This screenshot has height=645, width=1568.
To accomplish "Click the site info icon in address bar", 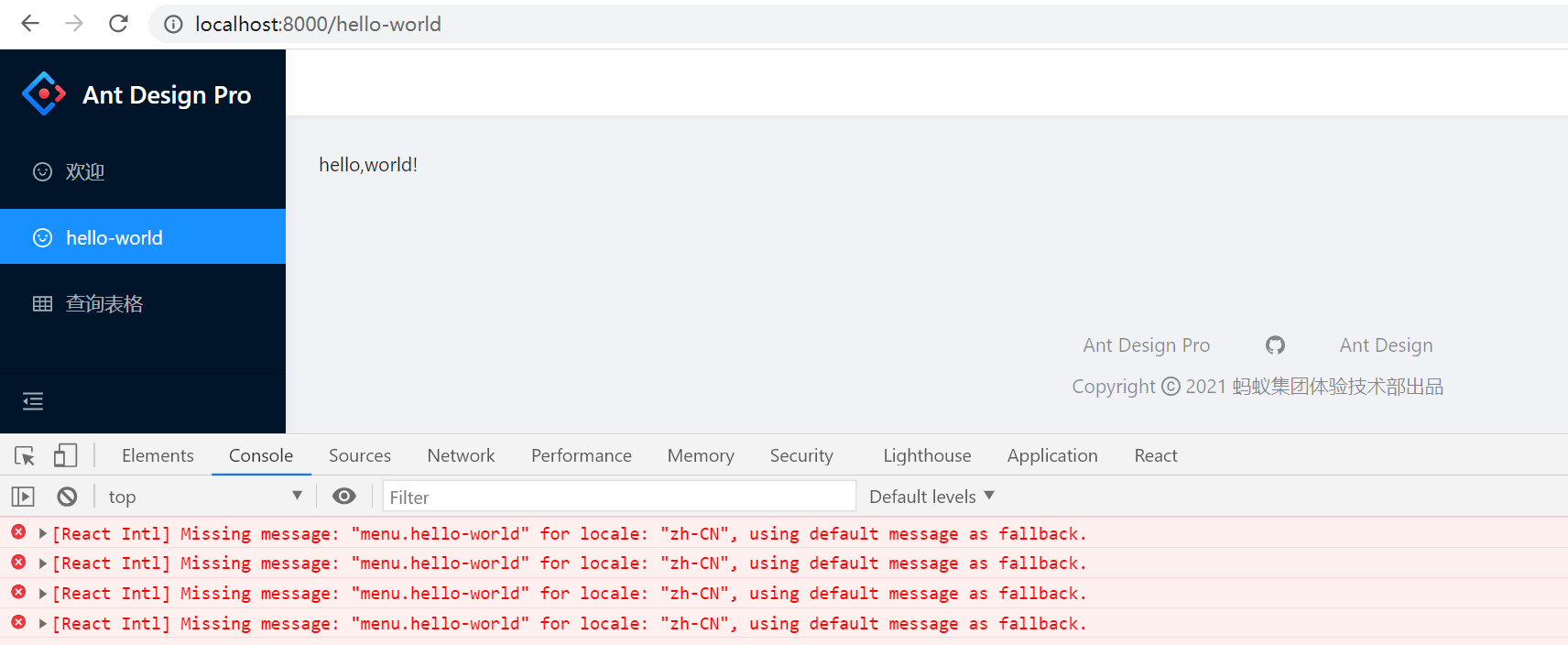I will pos(173,25).
